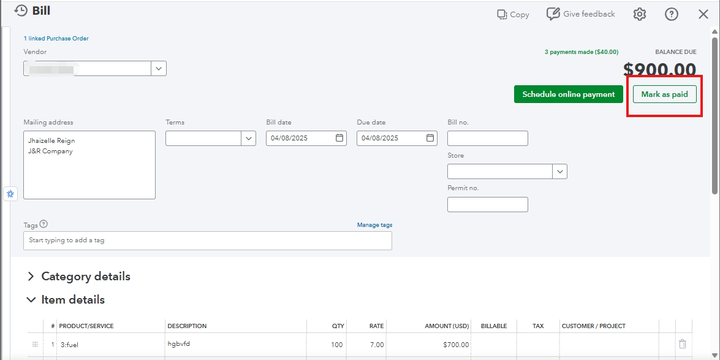Screen dimensions: 720x360
Task: Click the Copy bill icon
Action: [501, 15]
